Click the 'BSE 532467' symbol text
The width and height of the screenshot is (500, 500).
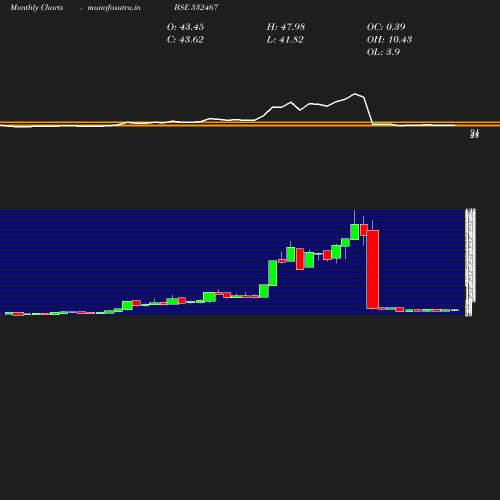196,7
